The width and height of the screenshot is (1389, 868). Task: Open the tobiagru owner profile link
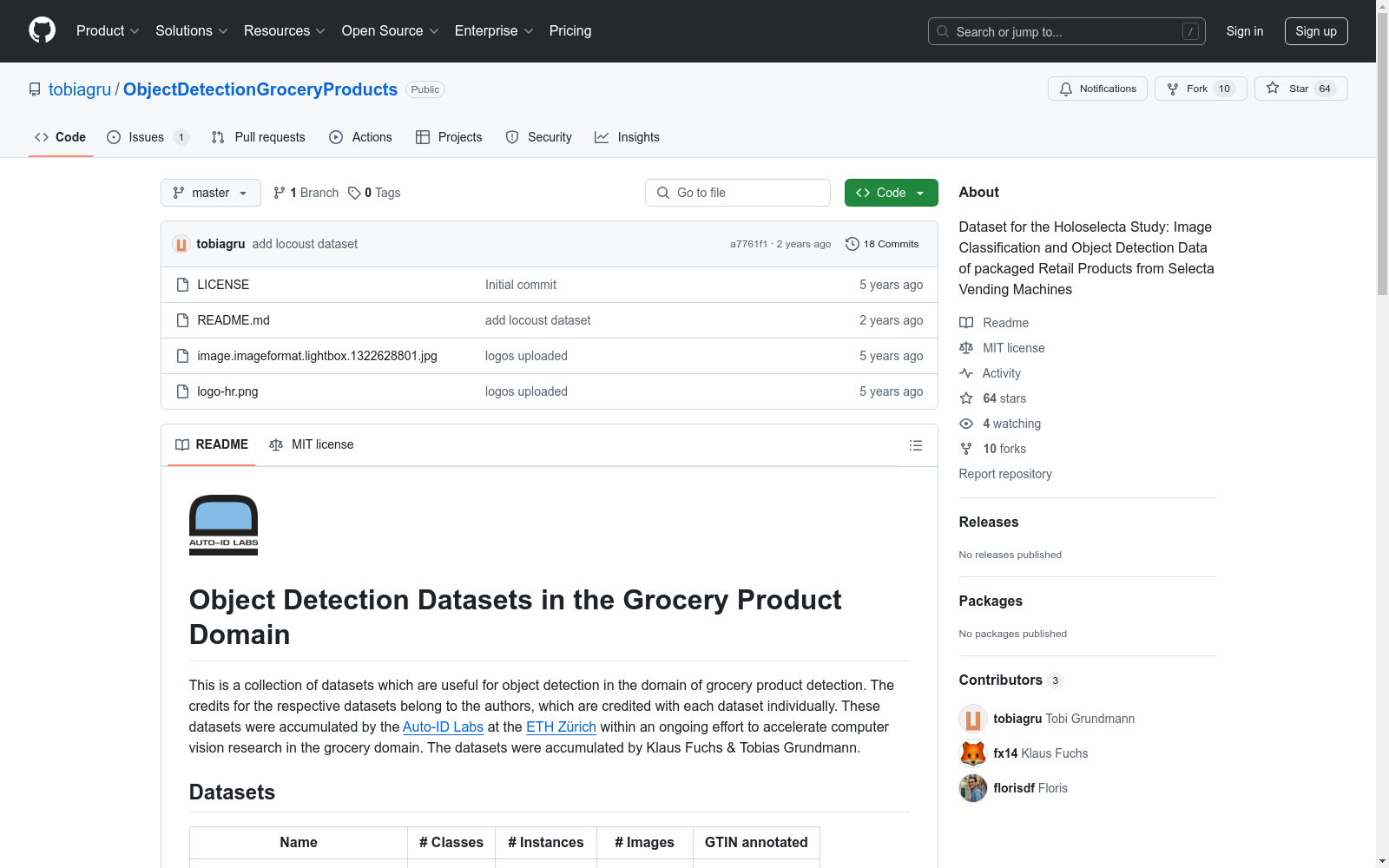coord(80,89)
